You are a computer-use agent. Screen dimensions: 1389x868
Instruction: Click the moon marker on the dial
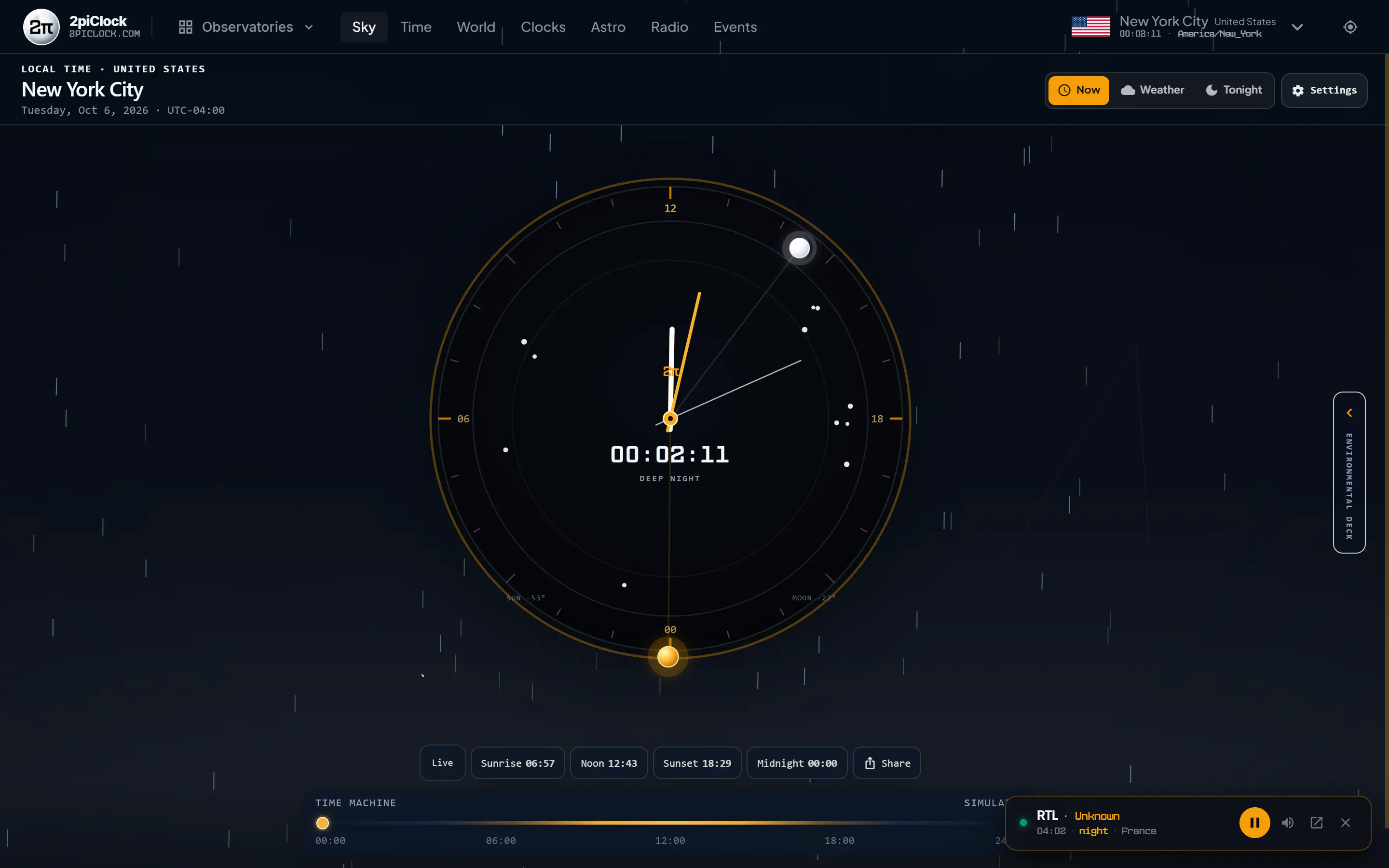[799, 248]
